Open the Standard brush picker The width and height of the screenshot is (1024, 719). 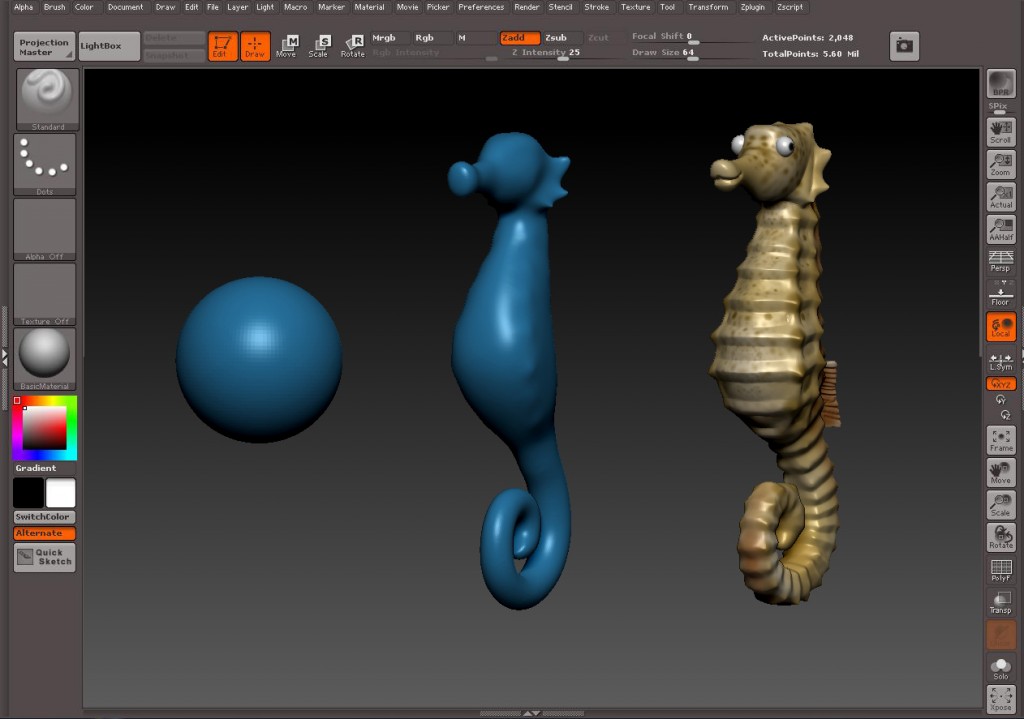coord(47,100)
